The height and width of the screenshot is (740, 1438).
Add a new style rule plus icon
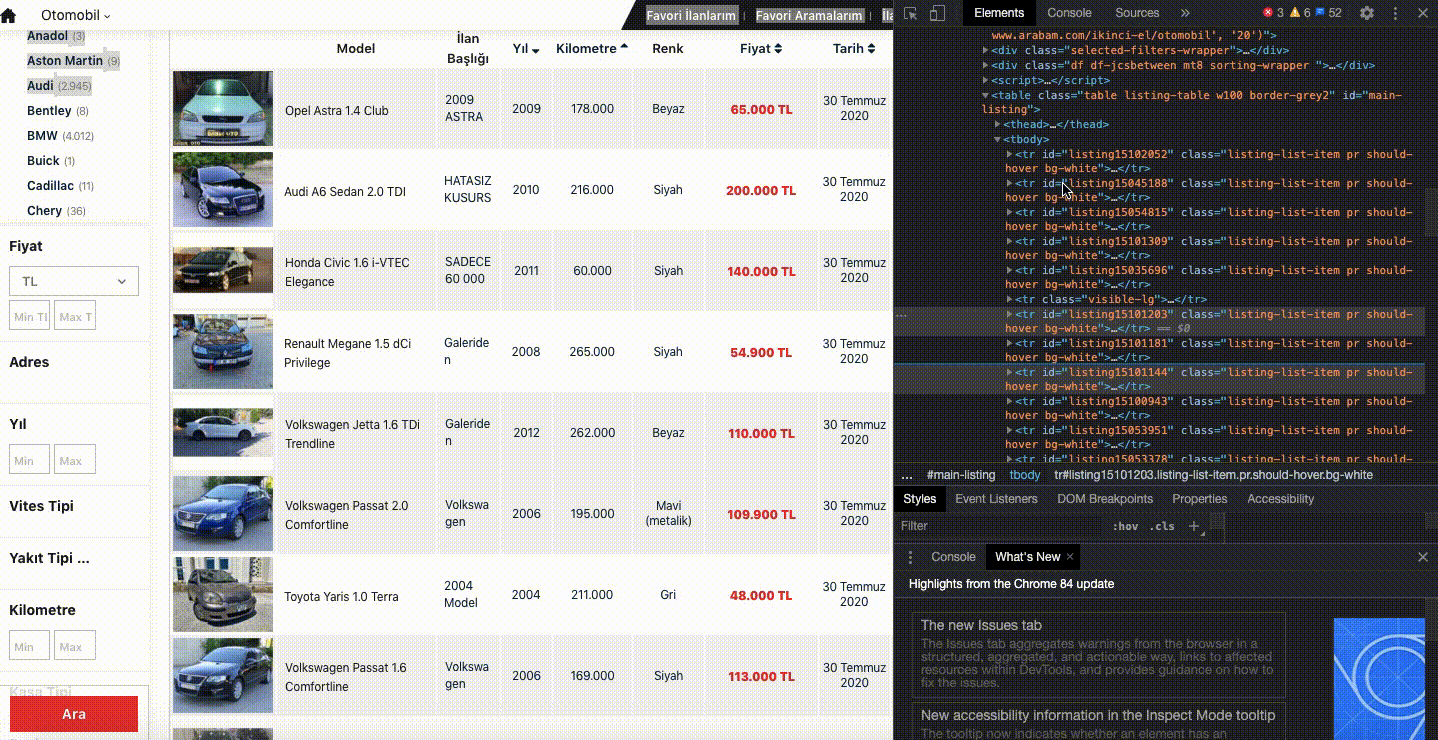[x=1194, y=526]
